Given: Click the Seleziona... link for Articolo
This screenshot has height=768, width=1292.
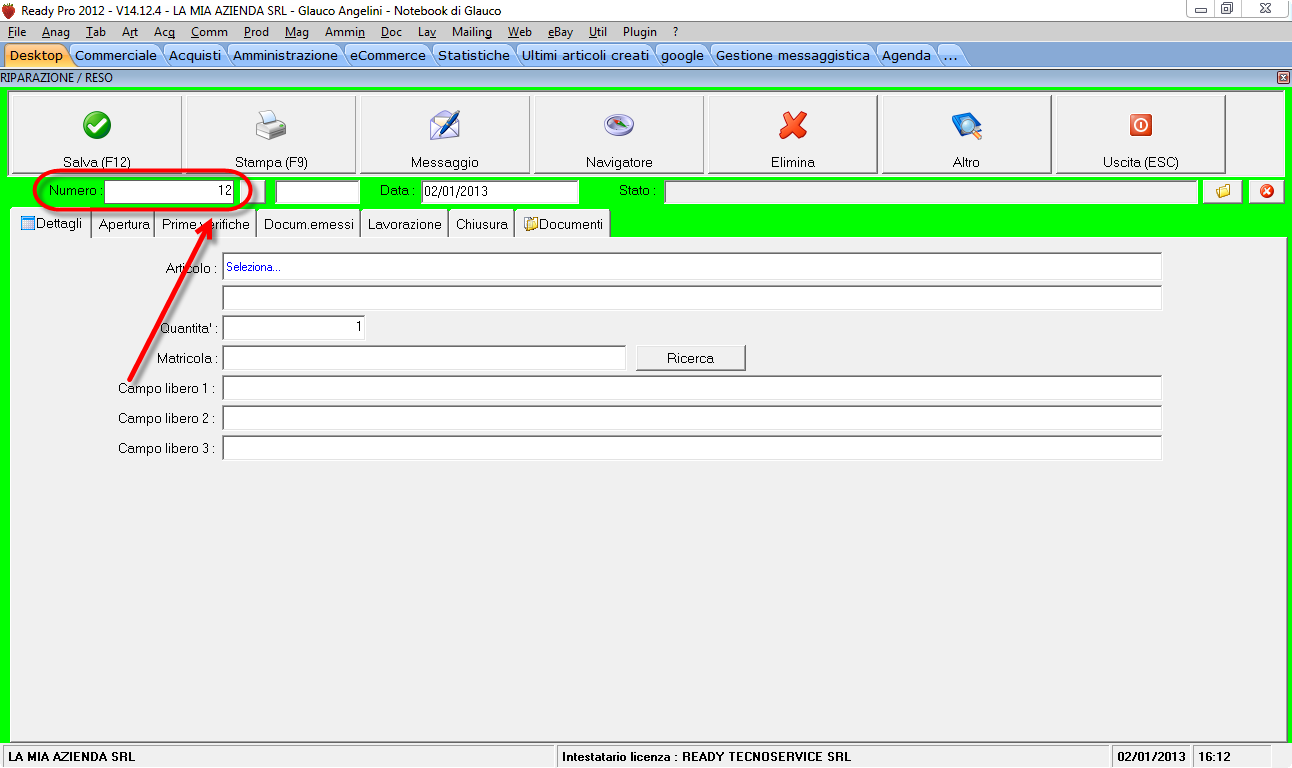Looking at the screenshot, I should (253, 267).
